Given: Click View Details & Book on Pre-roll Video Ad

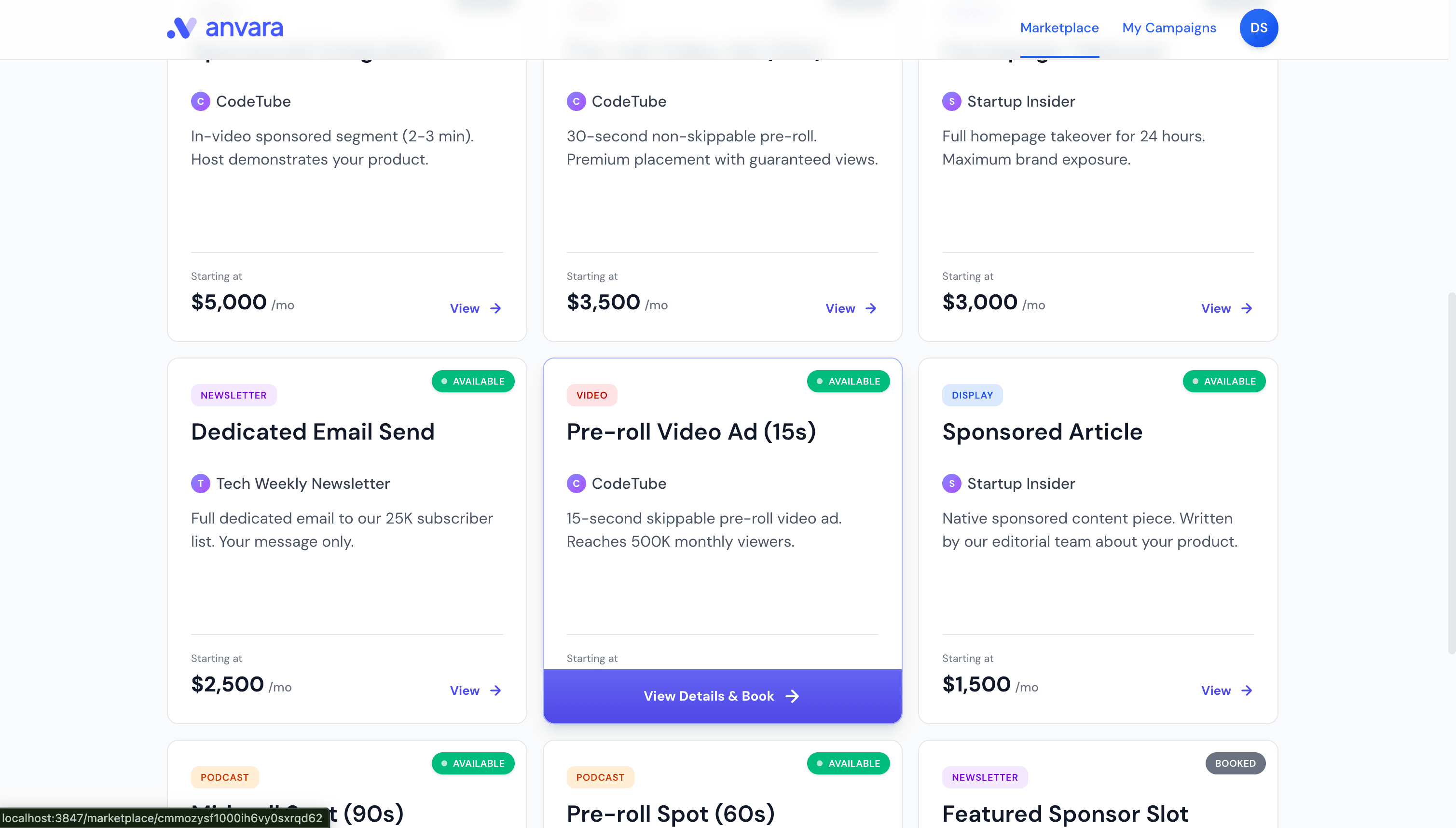Looking at the screenshot, I should tap(722, 695).
